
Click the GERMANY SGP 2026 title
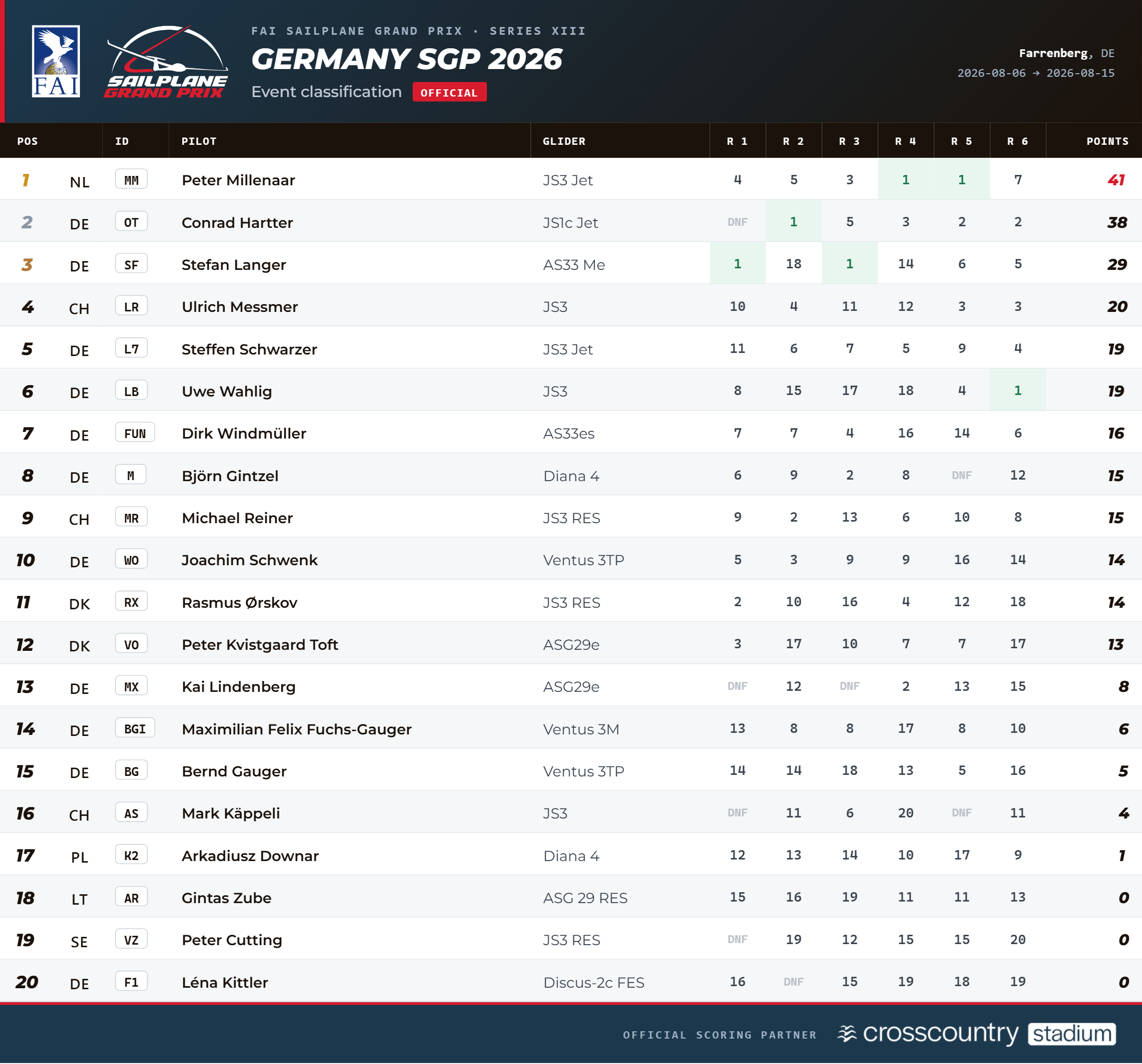[x=407, y=59]
